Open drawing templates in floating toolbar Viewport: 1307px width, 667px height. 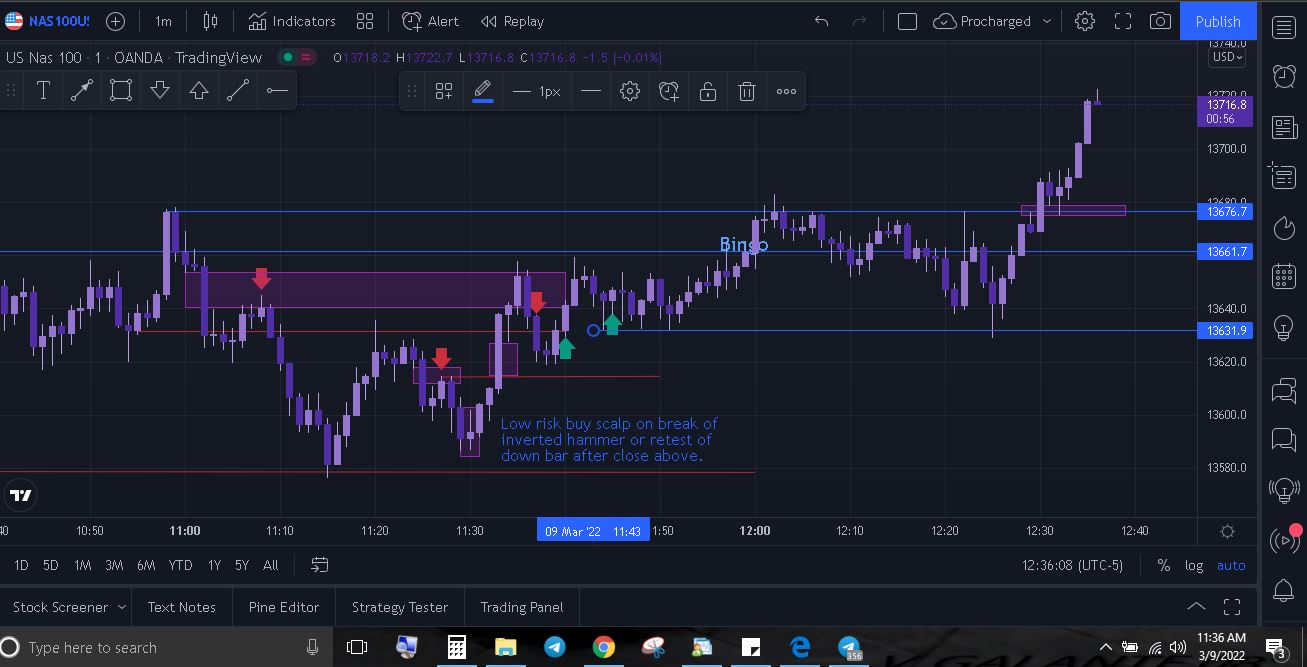444,91
